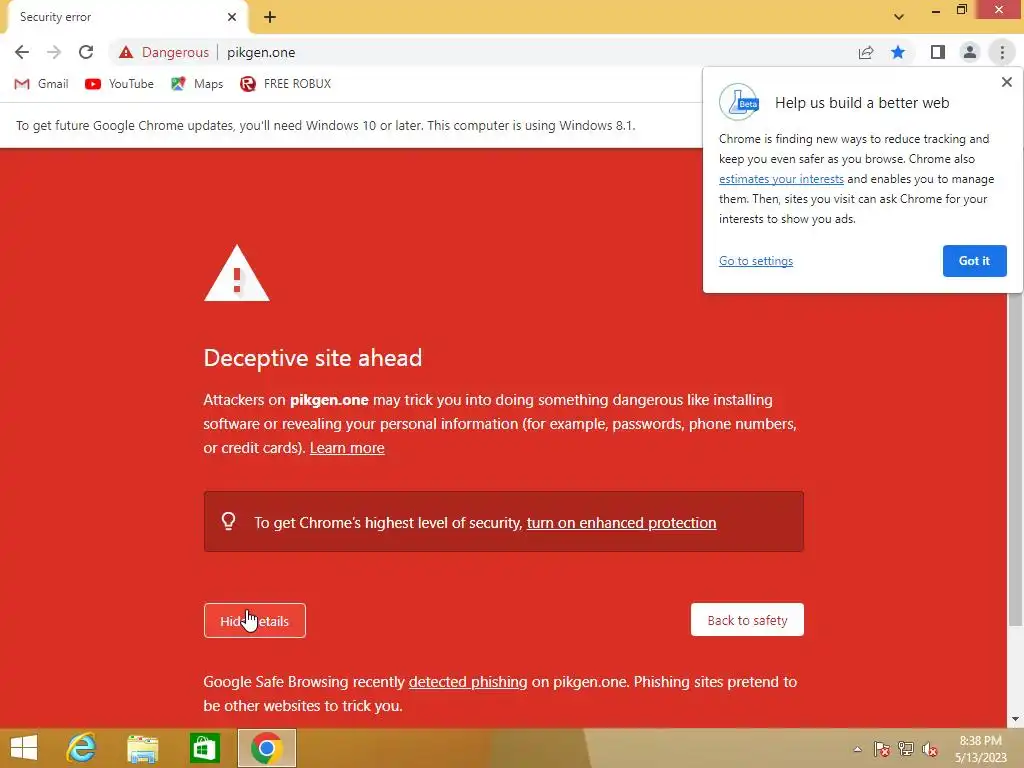Viewport: 1024px width, 768px height.
Task: Open the Maps bookmark
Action: coord(197,84)
